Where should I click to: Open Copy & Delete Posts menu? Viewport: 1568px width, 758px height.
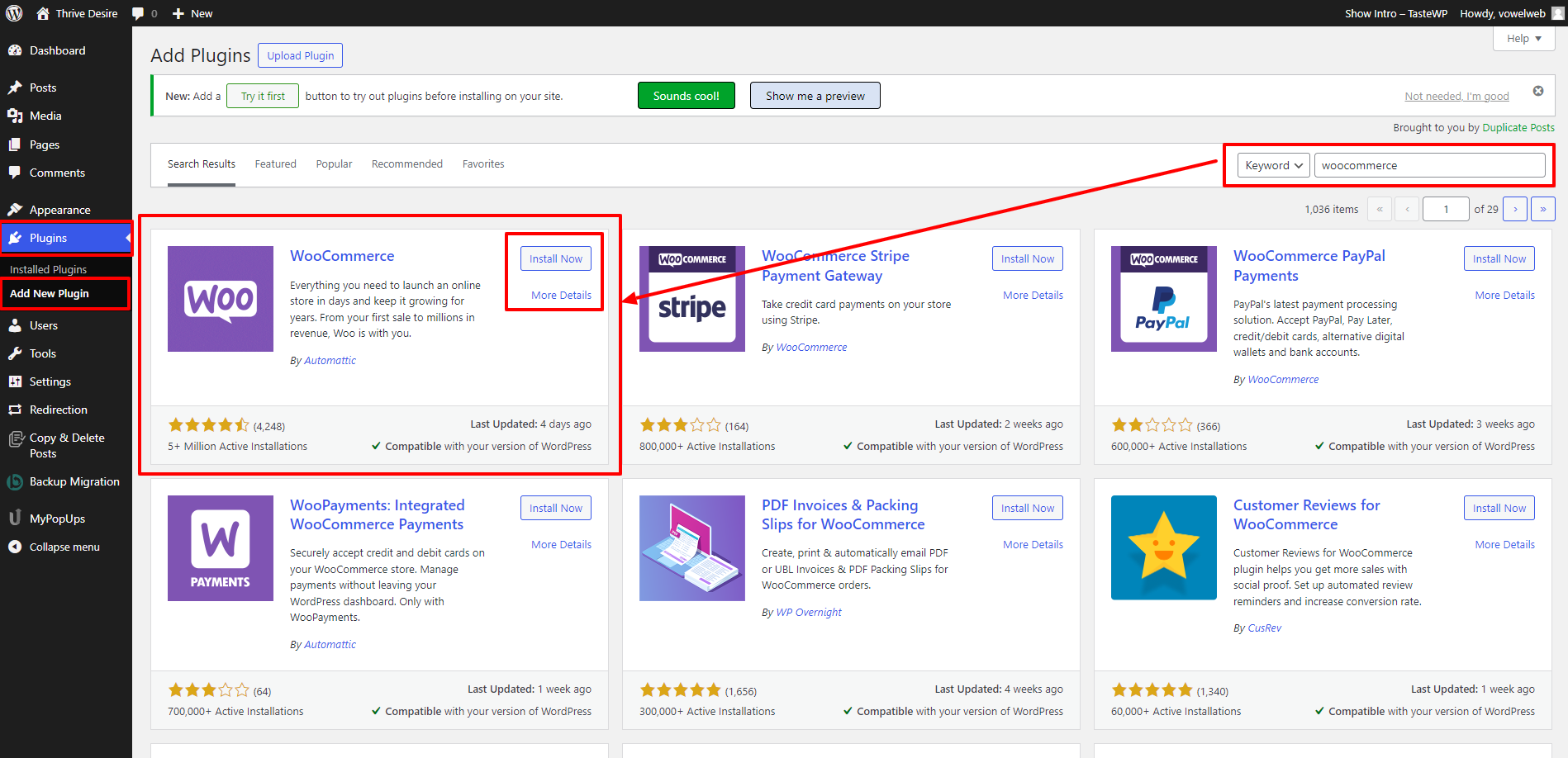click(x=66, y=445)
